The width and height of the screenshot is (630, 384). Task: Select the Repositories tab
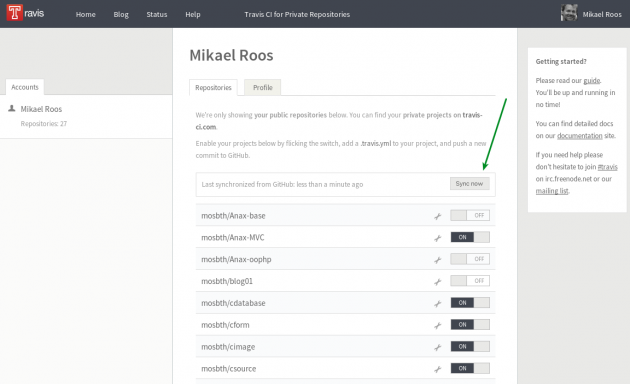213,87
